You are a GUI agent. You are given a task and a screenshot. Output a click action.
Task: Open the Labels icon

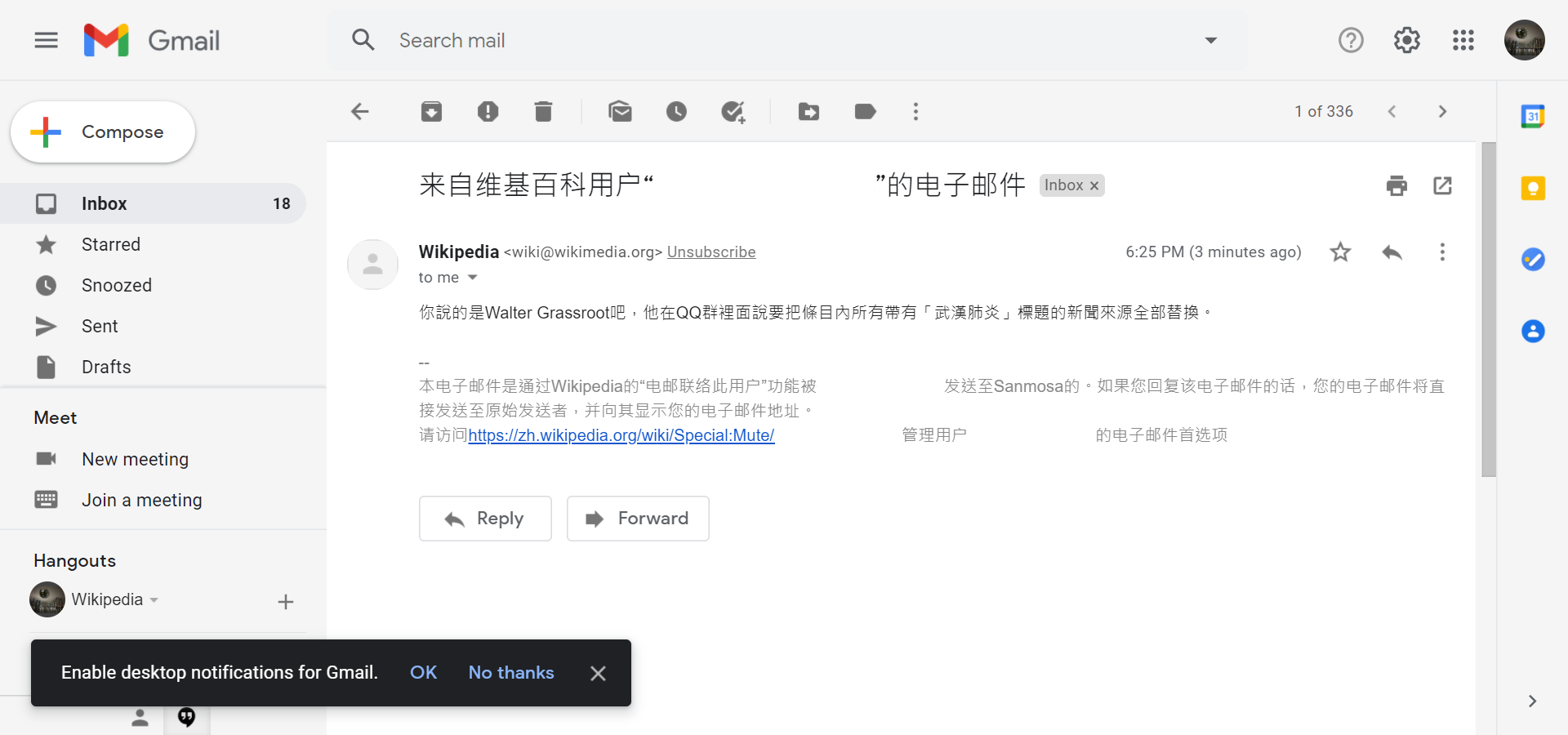click(865, 111)
